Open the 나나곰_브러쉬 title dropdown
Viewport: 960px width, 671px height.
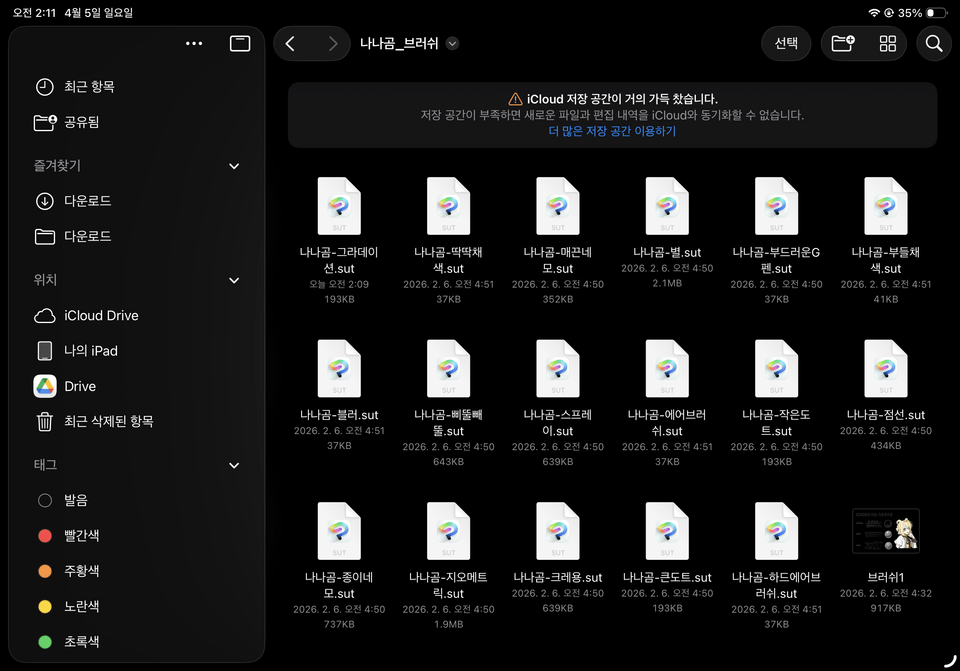(x=450, y=43)
